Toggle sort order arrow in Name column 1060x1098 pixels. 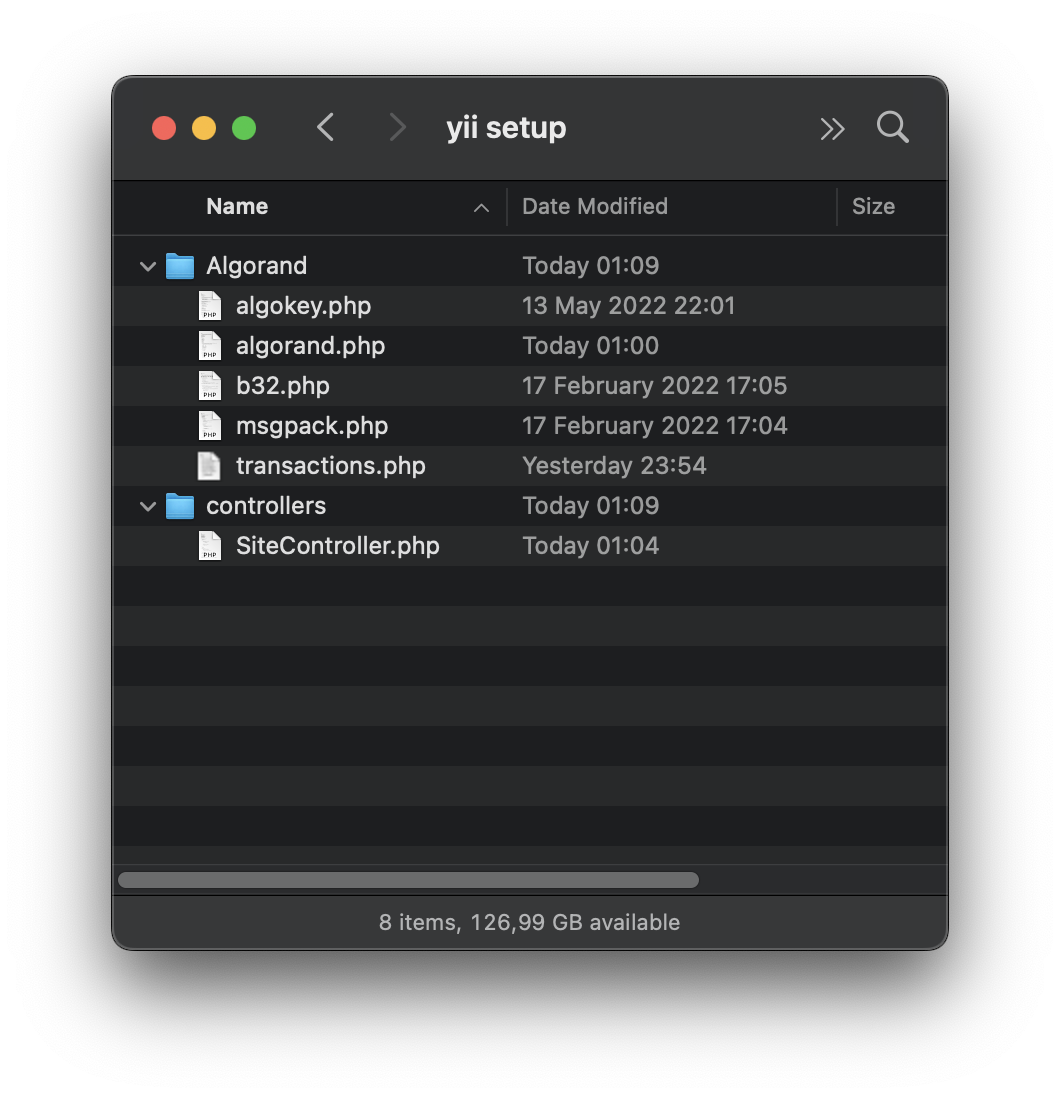(481, 207)
